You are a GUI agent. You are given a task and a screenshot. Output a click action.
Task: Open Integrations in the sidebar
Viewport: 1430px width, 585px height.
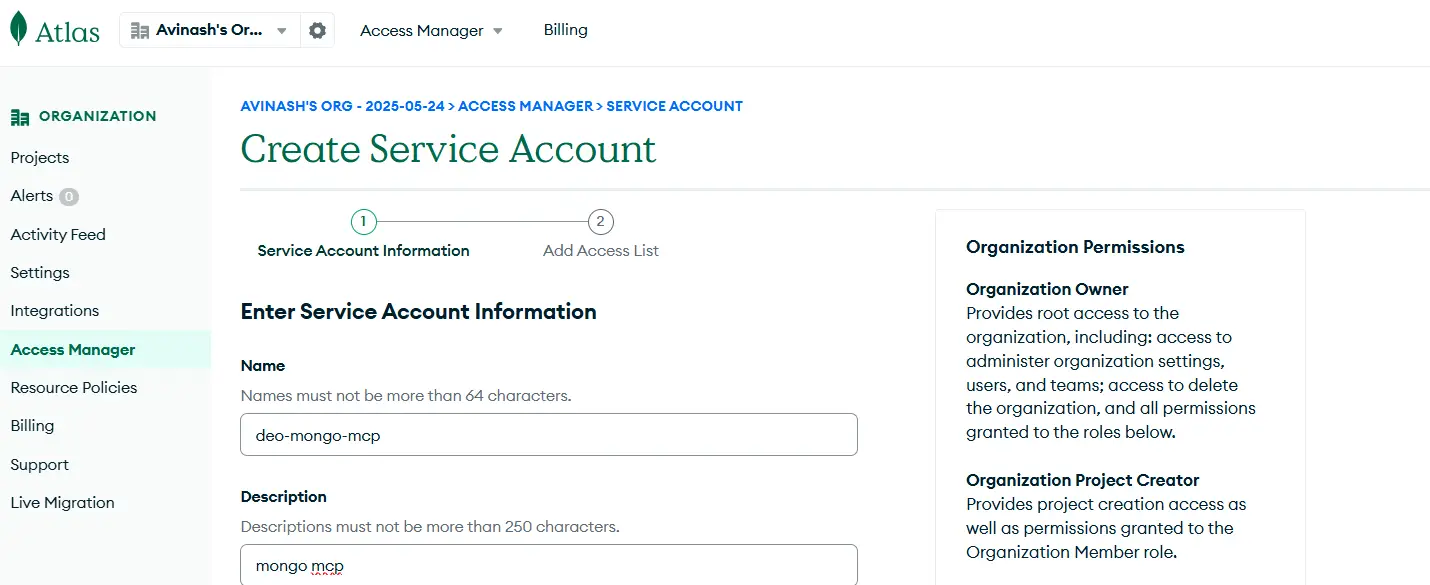click(x=55, y=311)
